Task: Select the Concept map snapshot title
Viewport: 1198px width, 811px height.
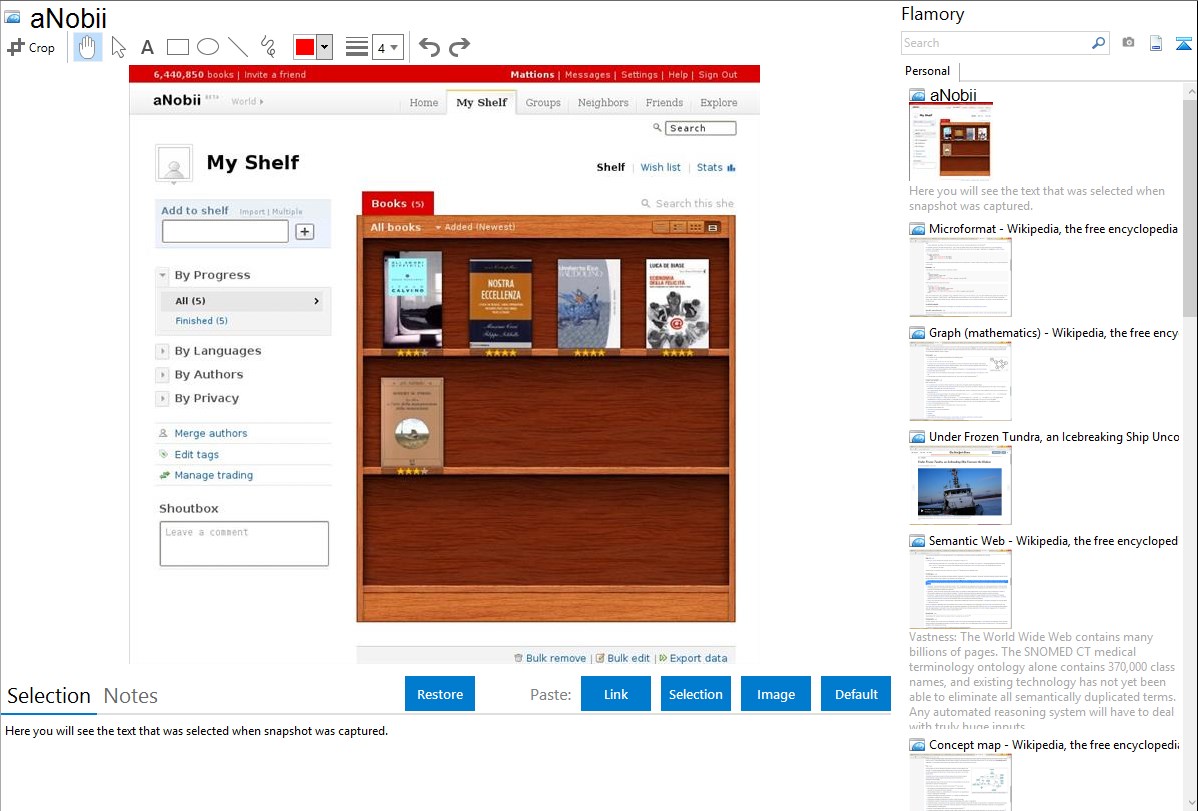Action: pyautogui.click(x=1054, y=744)
